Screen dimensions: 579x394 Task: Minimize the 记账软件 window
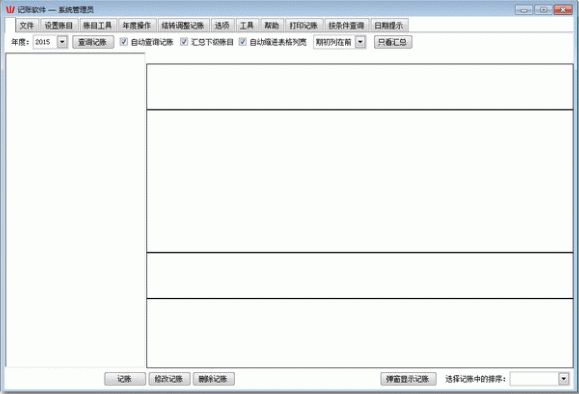tap(524, 10)
